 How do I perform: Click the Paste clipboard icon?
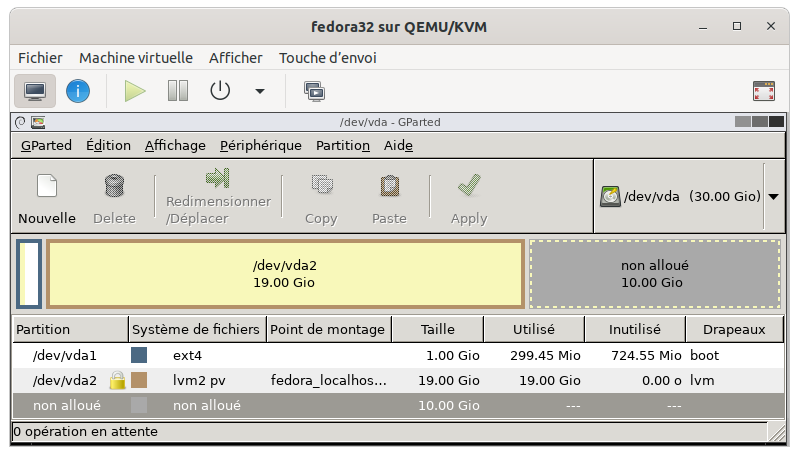tap(390, 185)
